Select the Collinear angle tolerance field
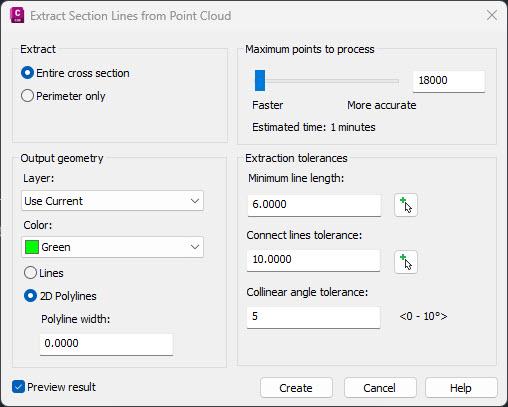 pos(313,317)
